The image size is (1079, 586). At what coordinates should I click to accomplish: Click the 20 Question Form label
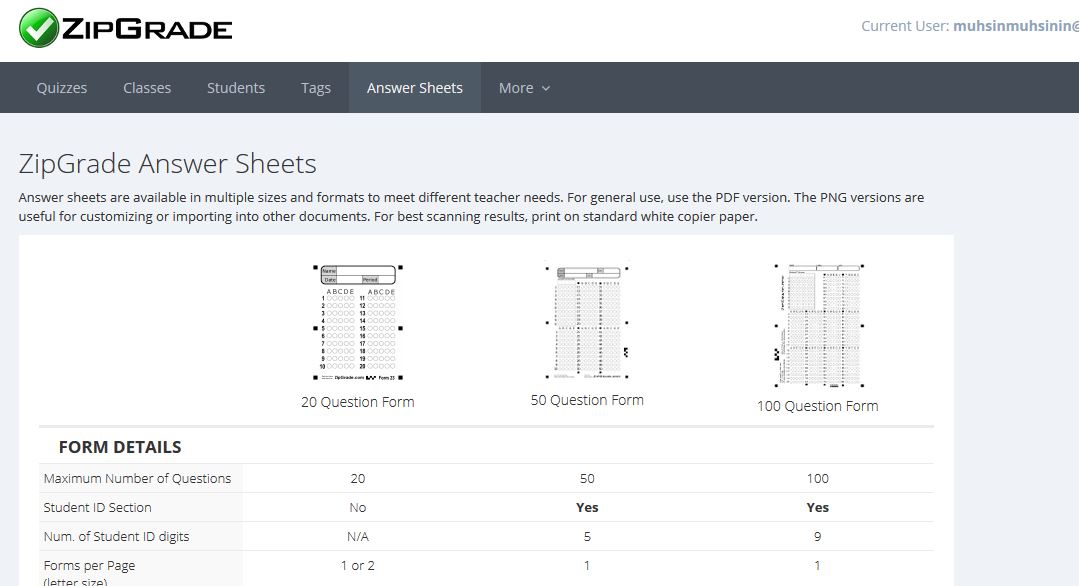[358, 402]
